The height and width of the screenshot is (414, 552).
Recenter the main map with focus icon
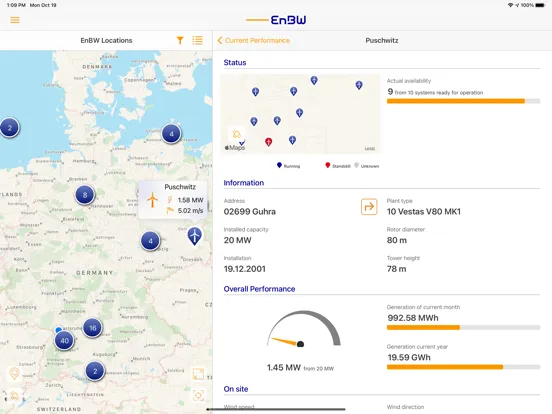[x=198, y=395]
